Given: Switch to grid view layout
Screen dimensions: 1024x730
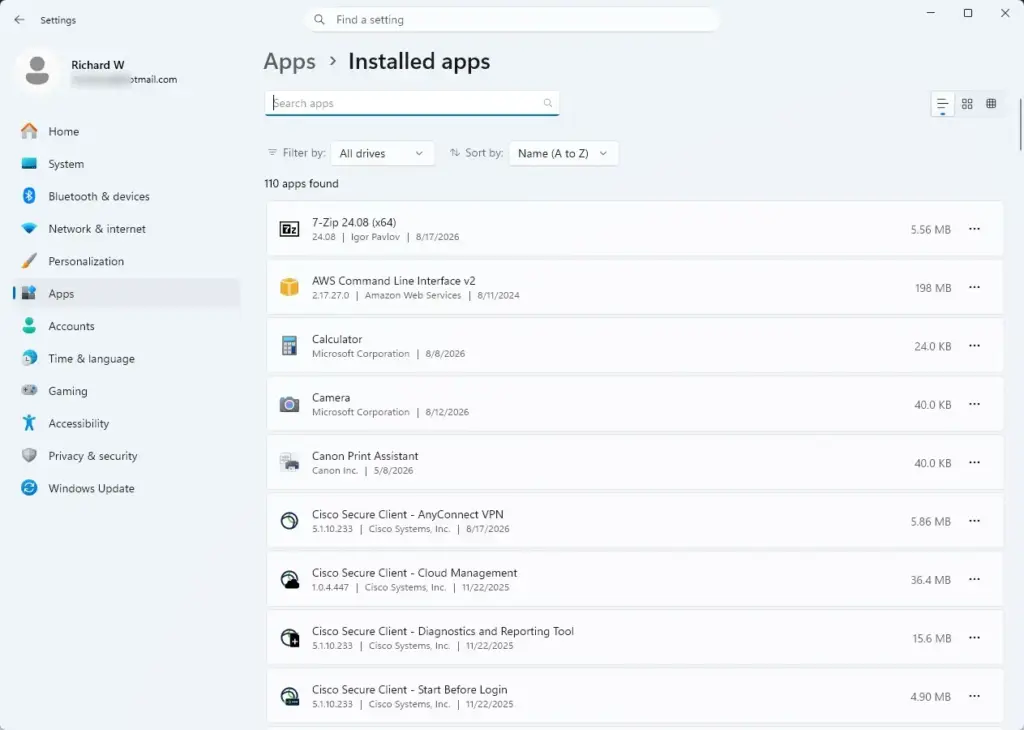Looking at the screenshot, I should [967, 104].
